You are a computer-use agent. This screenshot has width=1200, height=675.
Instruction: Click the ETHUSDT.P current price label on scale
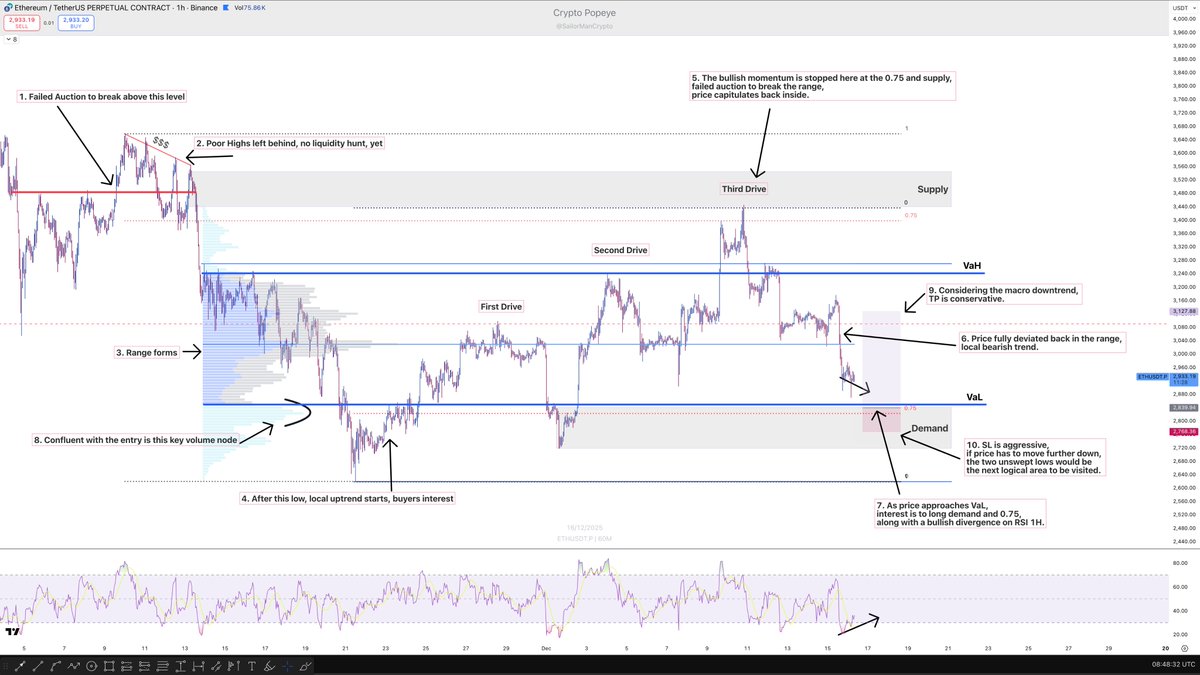coord(1151,376)
